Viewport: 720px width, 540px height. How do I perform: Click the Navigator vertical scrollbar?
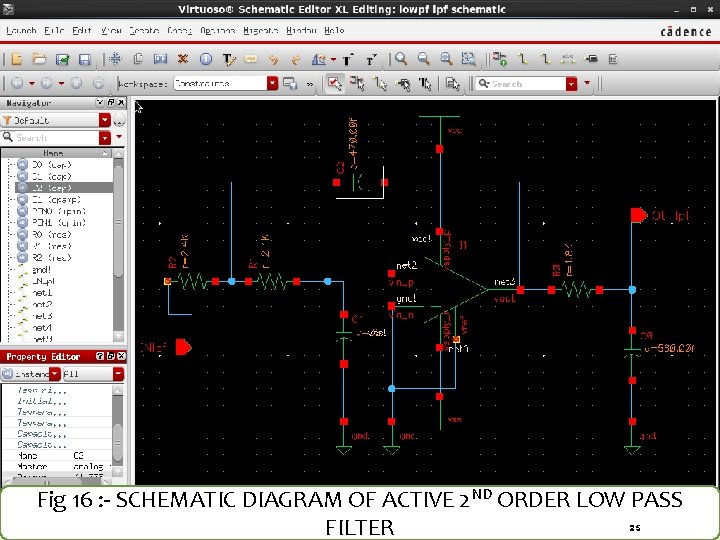(118, 245)
